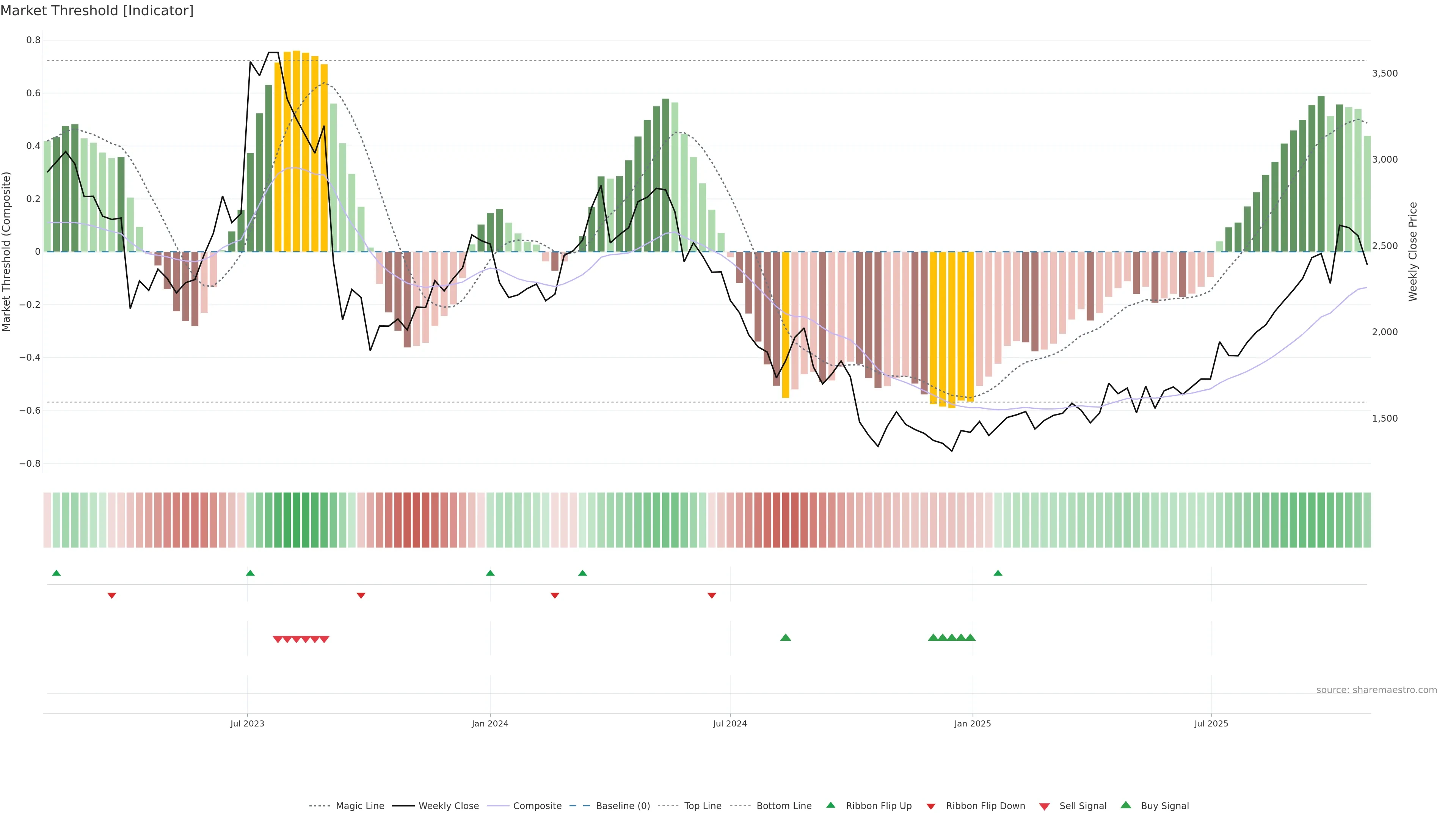The image size is (1456, 819).
Task: Click the Sell Signal legend icon
Action: click(1045, 806)
